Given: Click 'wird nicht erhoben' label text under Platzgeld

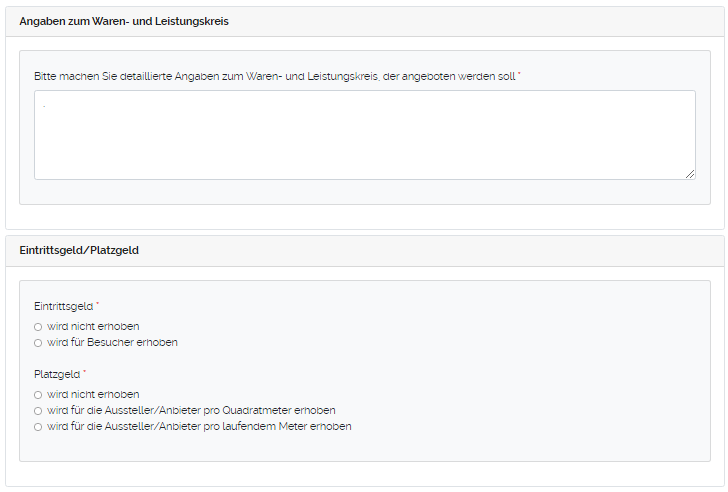Looking at the screenshot, I should (x=93, y=395).
